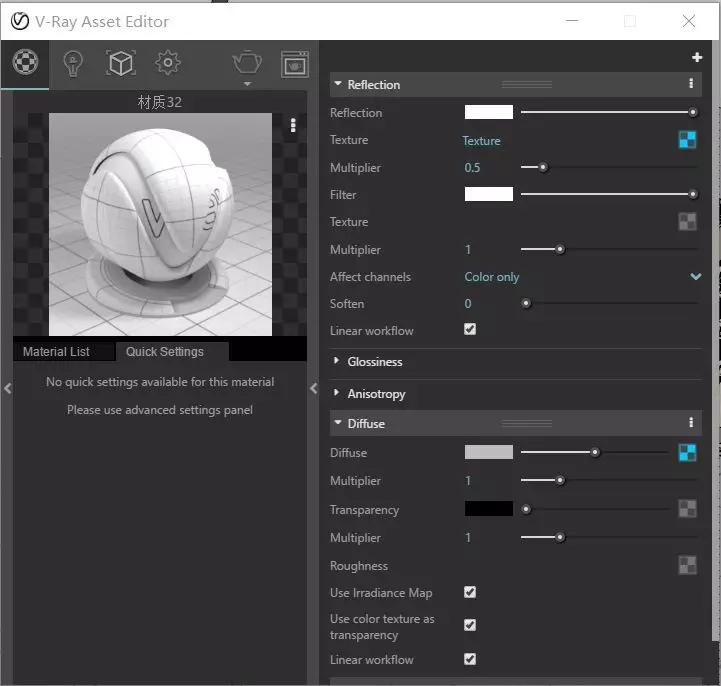Screen dimensions: 721x686
Task: Toggle Use color texture as transparency
Action: tap(470, 625)
